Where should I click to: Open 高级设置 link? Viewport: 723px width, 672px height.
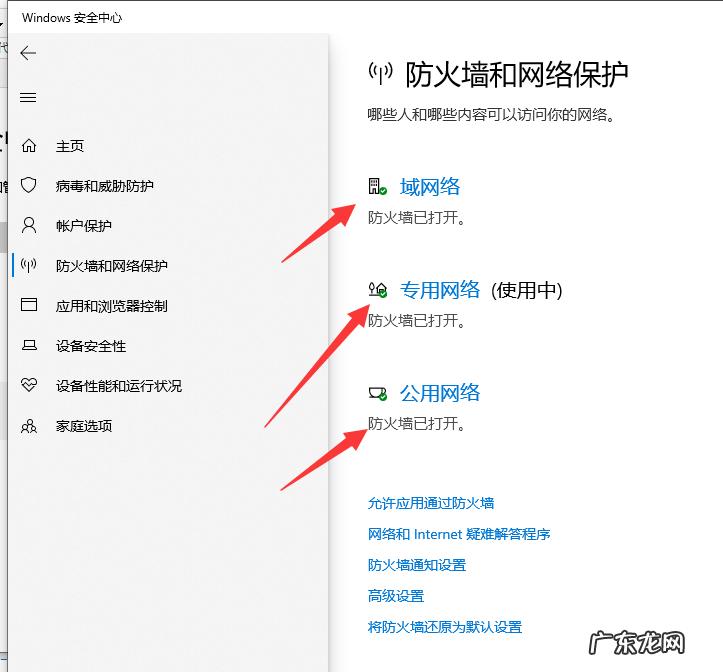click(x=396, y=596)
